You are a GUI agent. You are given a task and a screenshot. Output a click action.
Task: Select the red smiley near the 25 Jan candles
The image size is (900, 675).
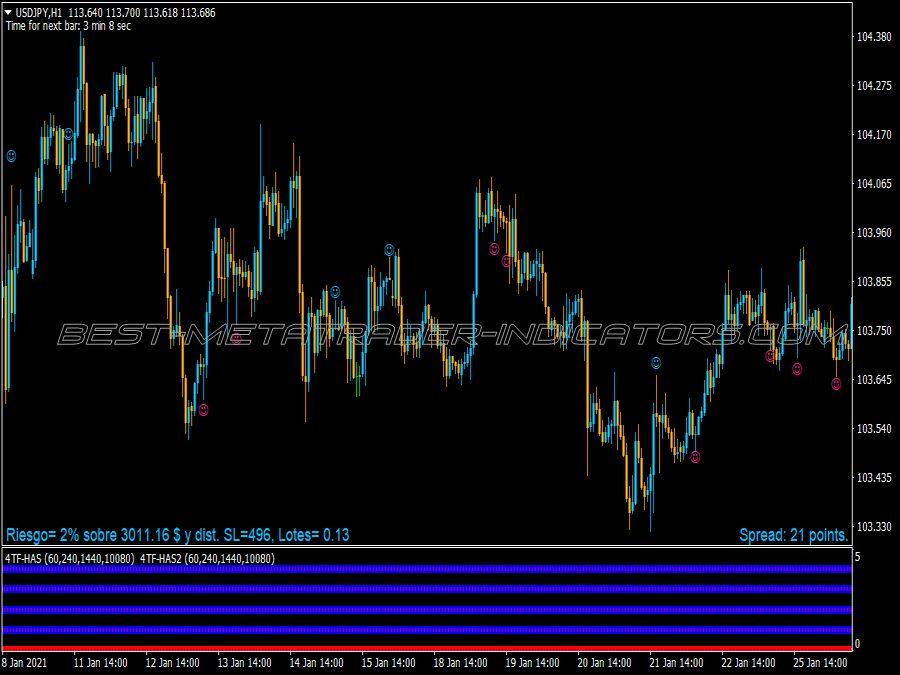click(836, 384)
